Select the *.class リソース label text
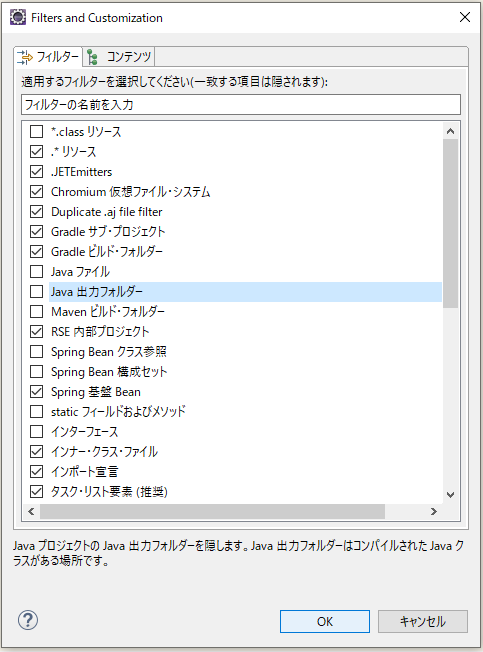The image size is (483, 652). [86, 132]
